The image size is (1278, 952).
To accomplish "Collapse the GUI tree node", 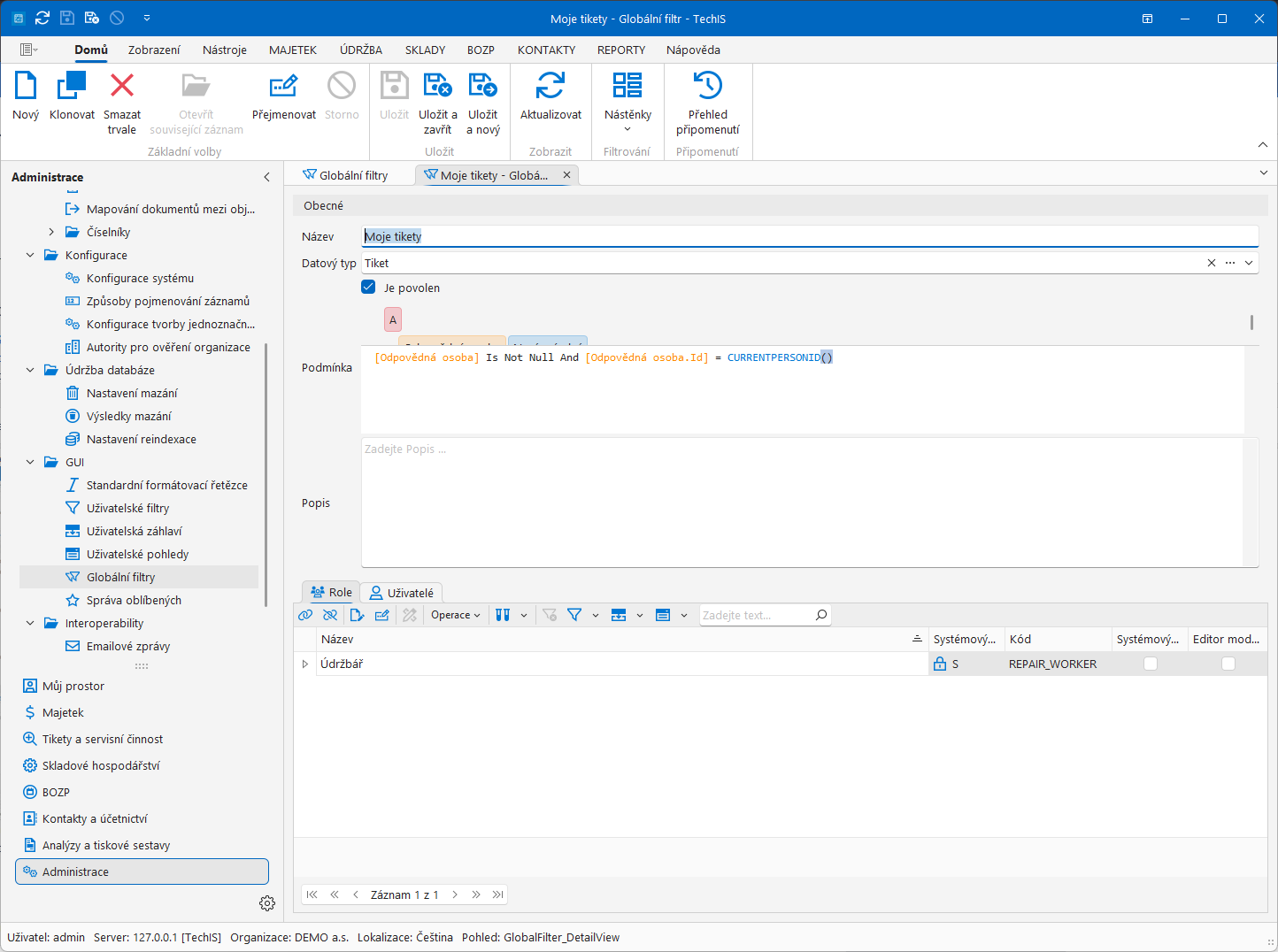I will pyautogui.click(x=30, y=462).
